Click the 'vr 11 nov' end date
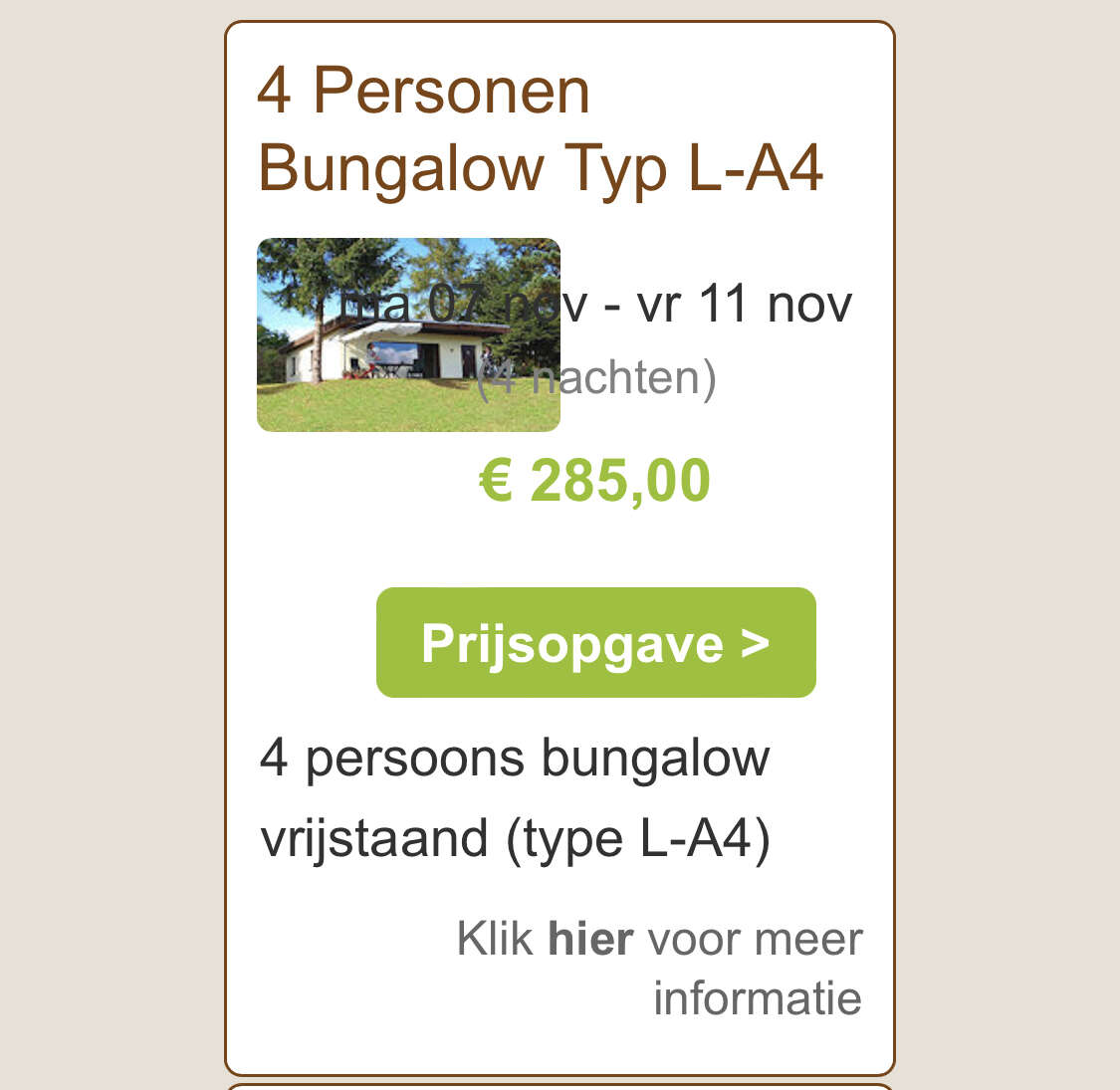 (745, 303)
